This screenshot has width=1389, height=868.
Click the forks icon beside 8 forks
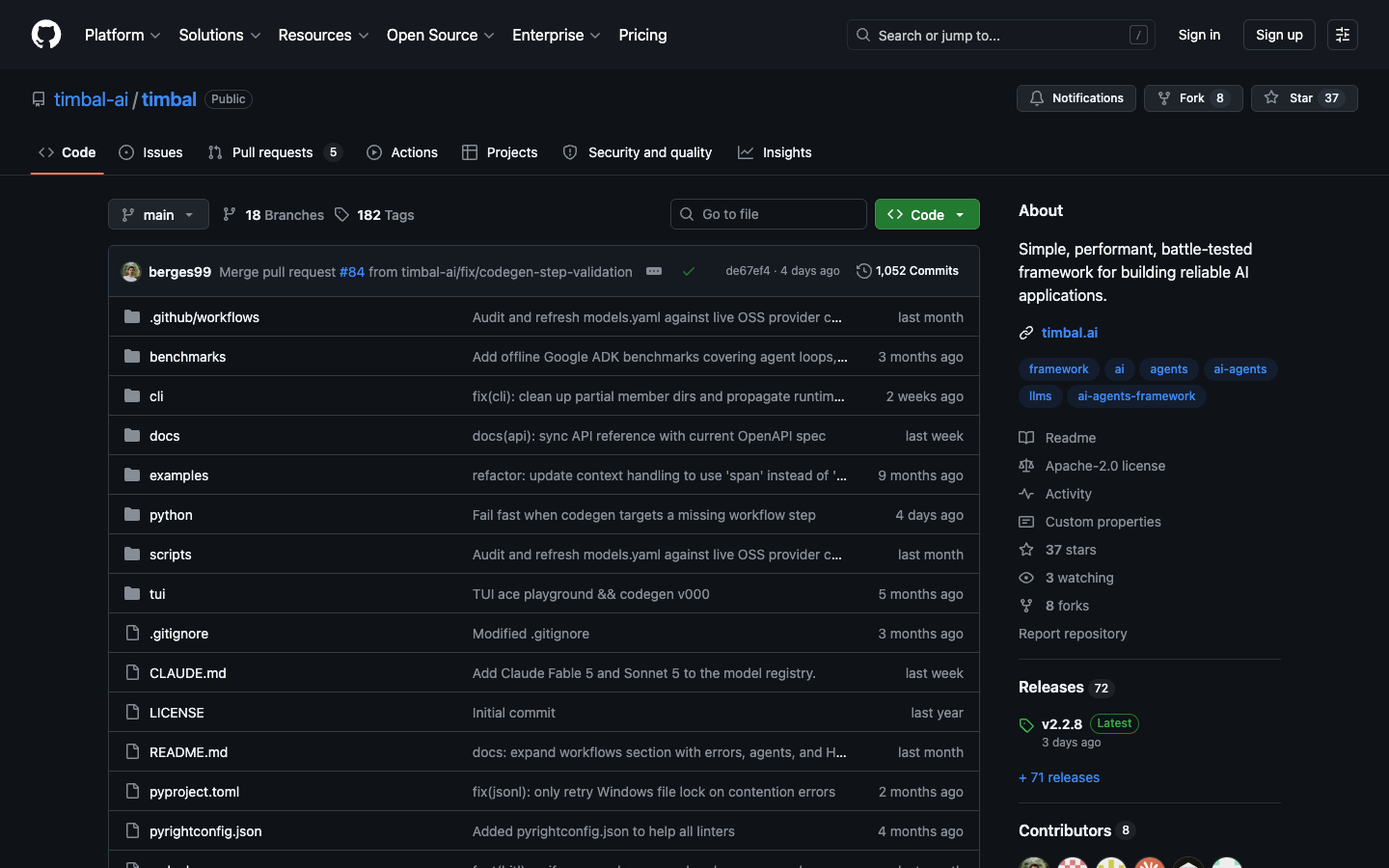coord(1026,606)
